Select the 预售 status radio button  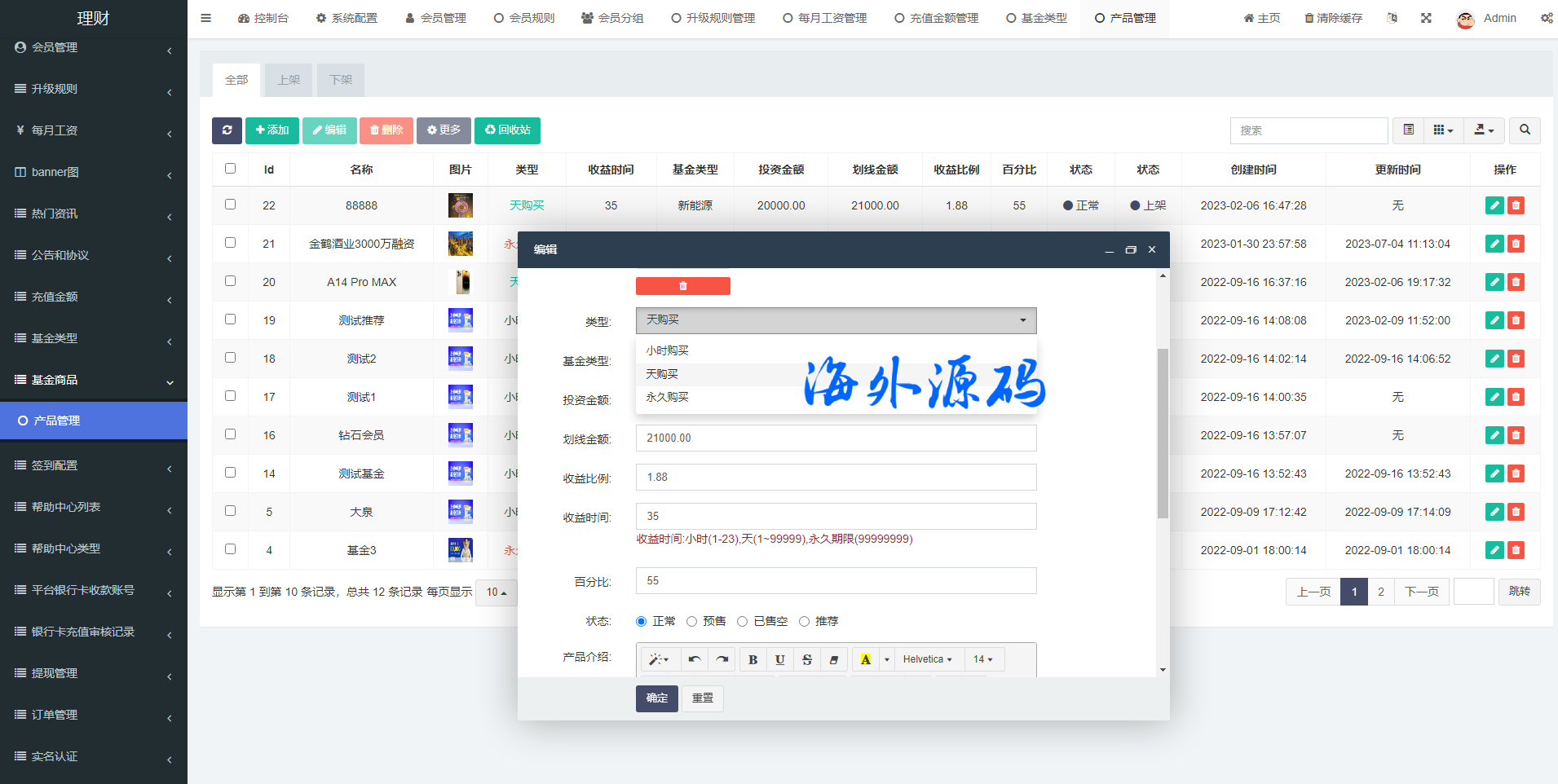click(x=691, y=622)
